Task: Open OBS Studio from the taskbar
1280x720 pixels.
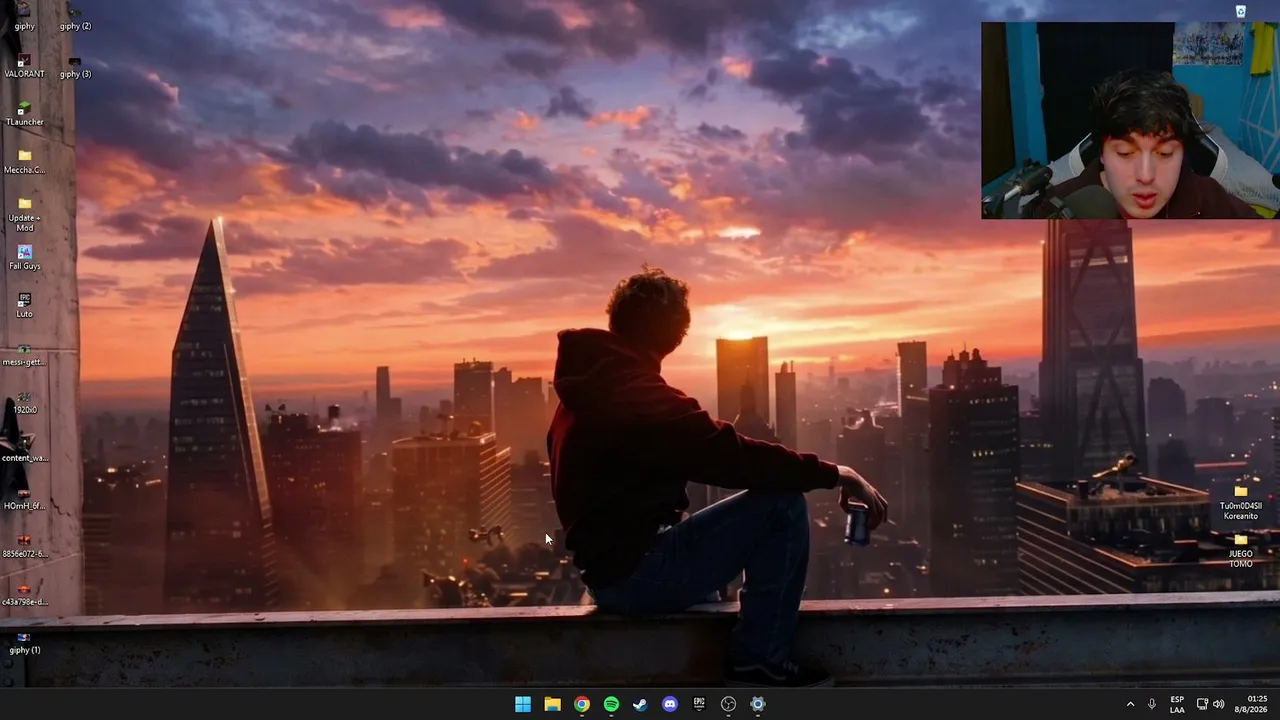Action: [729, 704]
